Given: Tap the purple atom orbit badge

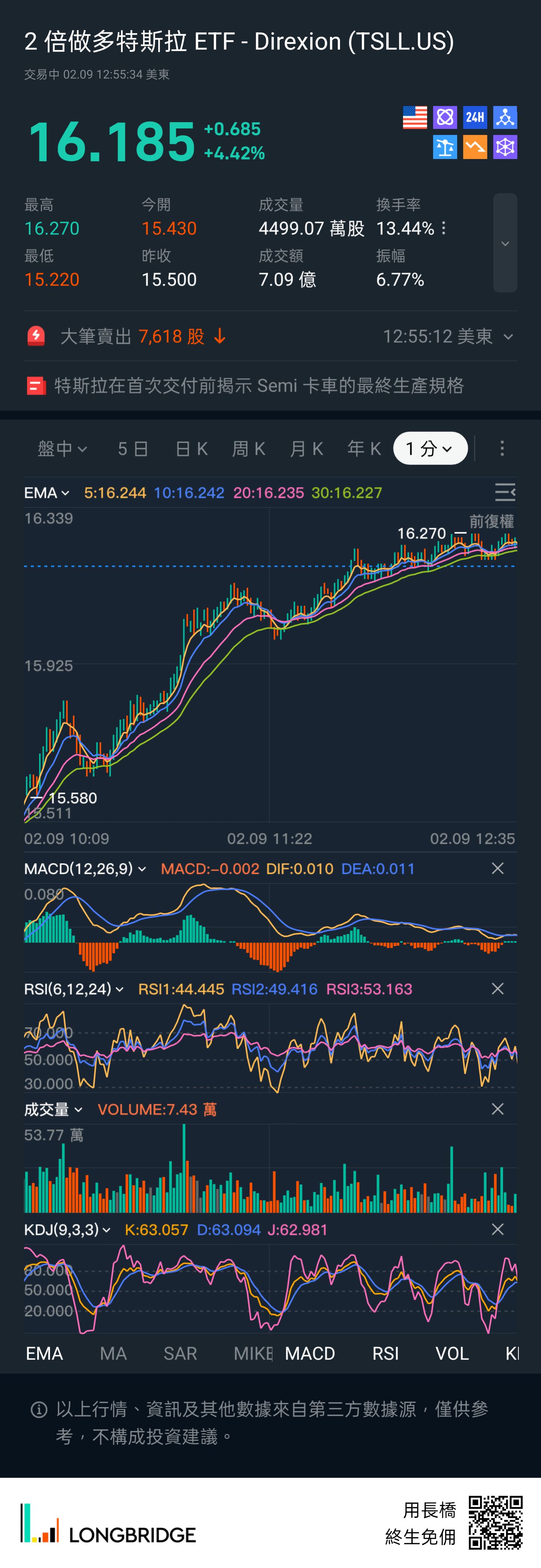Looking at the screenshot, I should pos(445,118).
